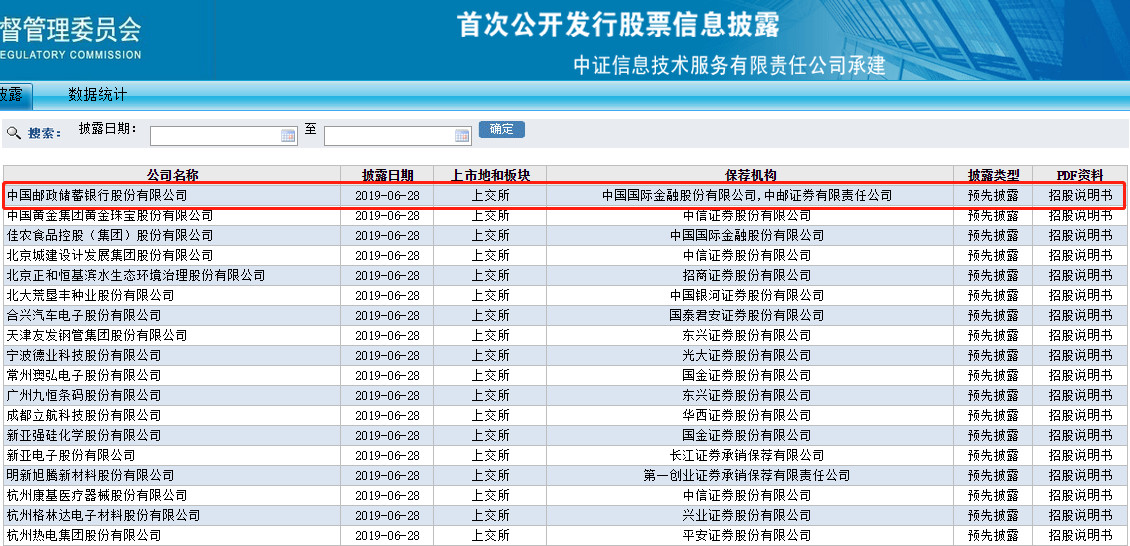Image resolution: width=1130 pixels, height=546 pixels.
Task: Click company name 广州九恒条码股份有限公司
Action: pyautogui.click(x=84, y=396)
